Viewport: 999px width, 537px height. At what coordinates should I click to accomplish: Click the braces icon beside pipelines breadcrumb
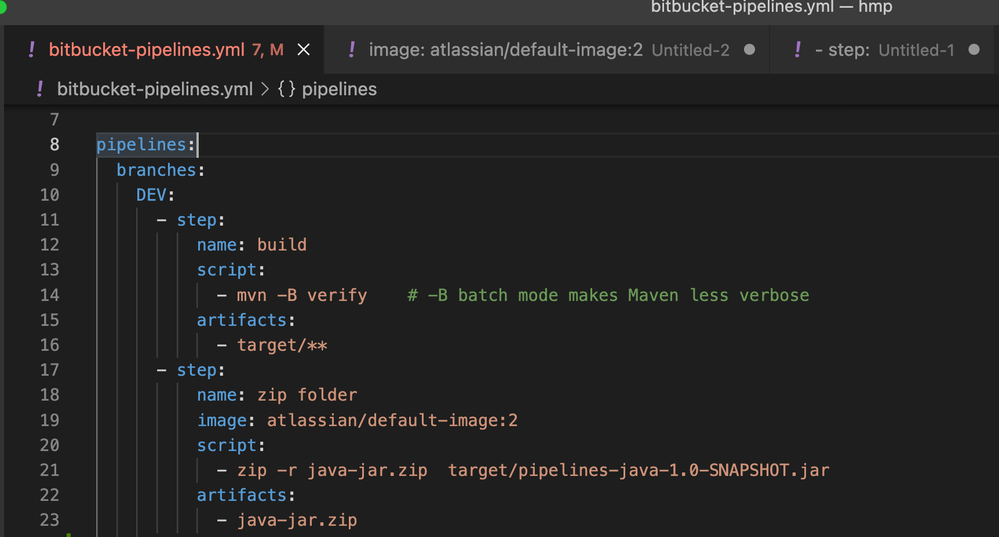pos(286,89)
